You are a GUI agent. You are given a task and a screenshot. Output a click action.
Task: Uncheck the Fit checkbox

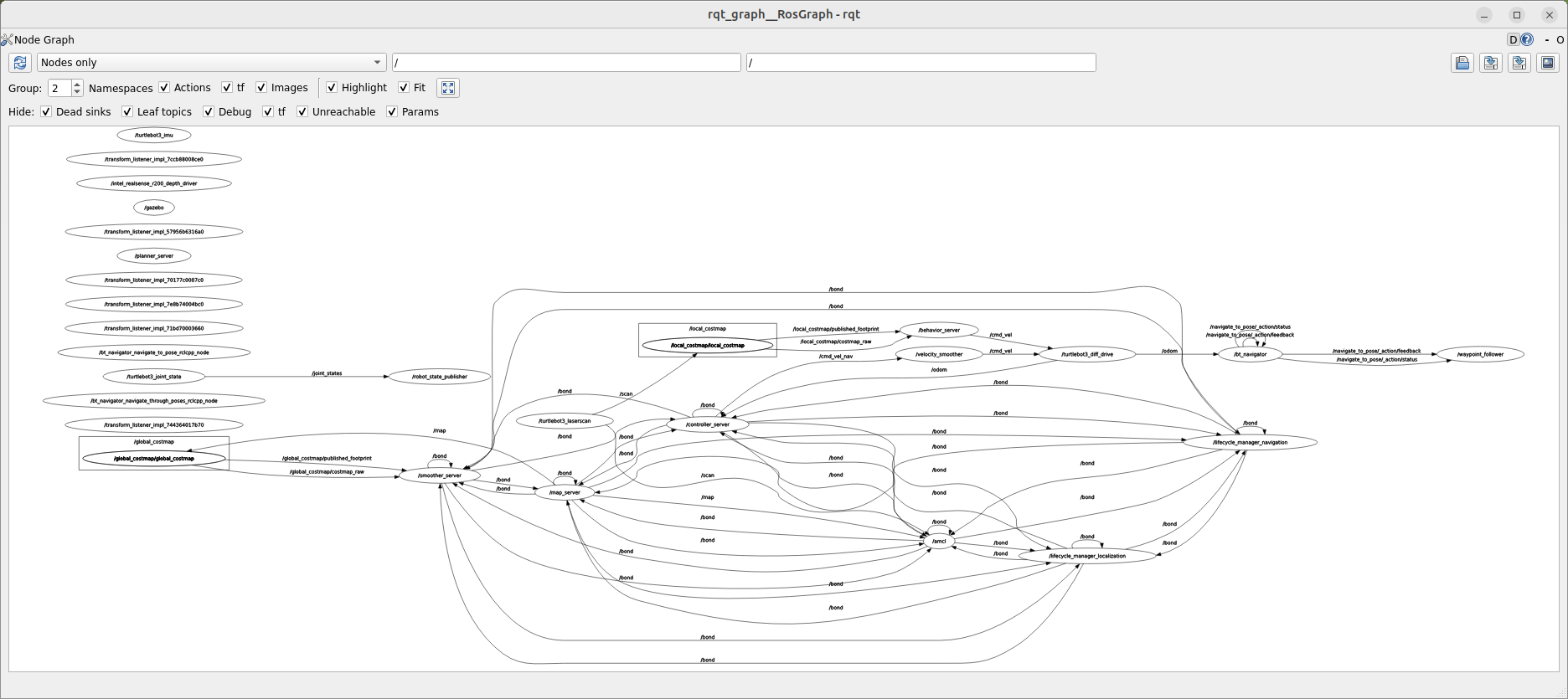404,88
